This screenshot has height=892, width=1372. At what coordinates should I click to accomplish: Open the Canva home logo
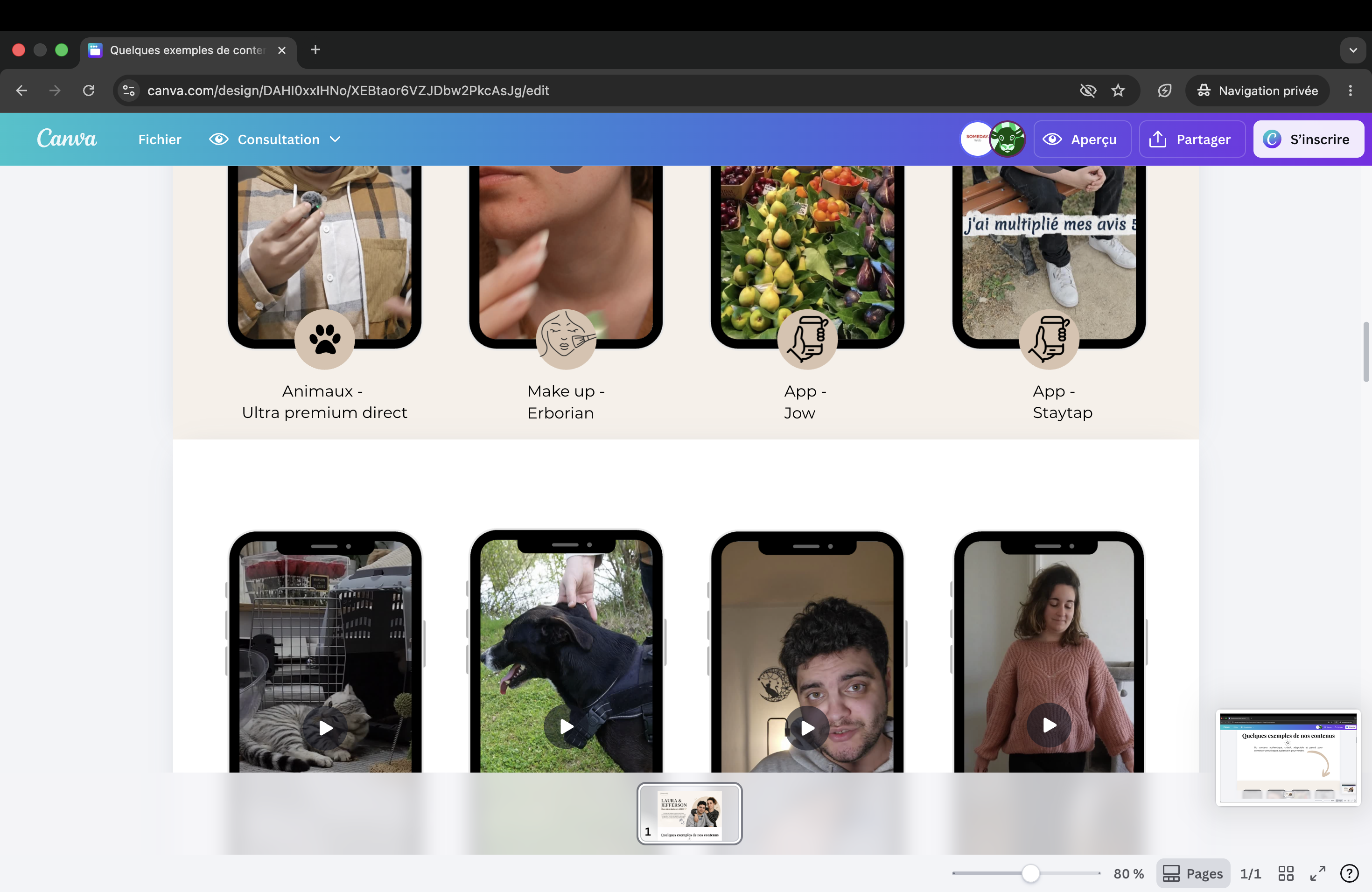click(x=67, y=139)
